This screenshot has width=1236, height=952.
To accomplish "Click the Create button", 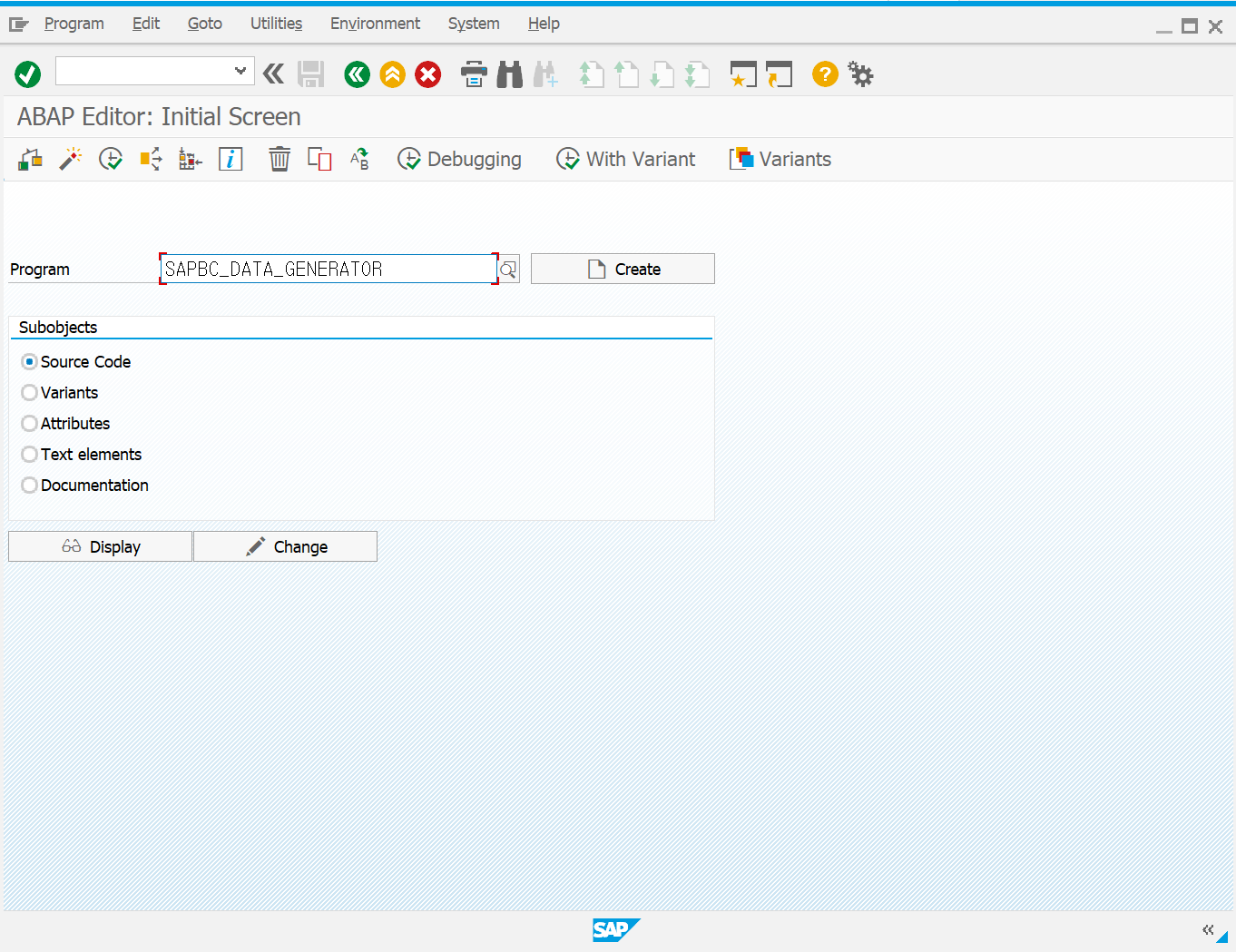I will coord(623,269).
